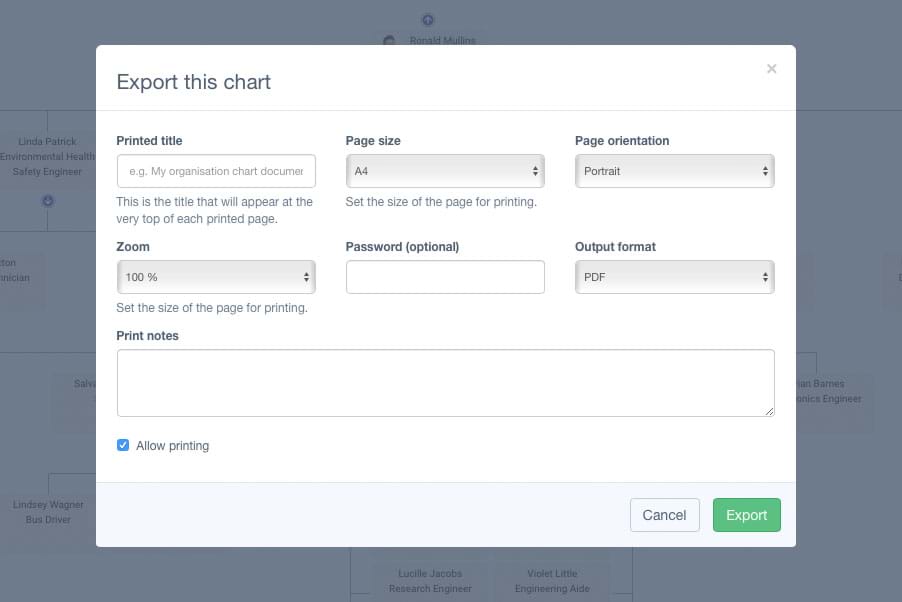Open the Output format dropdown
The height and width of the screenshot is (602, 902).
pos(674,277)
